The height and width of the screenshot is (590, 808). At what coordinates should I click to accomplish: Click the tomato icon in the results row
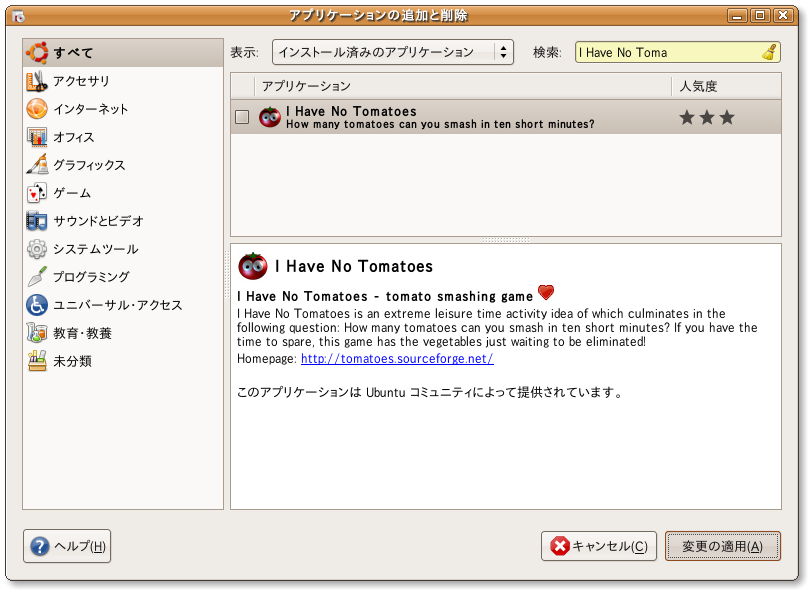click(270, 117)
